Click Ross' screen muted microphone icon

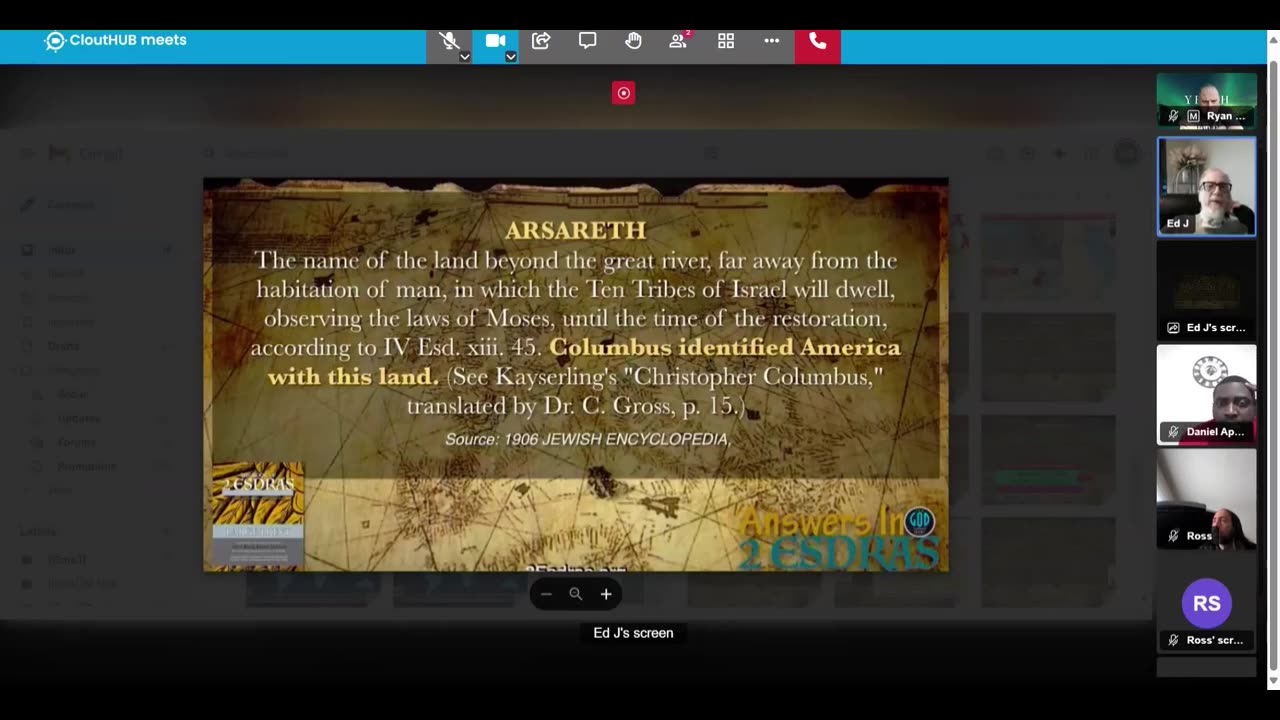pos(1174,640)
